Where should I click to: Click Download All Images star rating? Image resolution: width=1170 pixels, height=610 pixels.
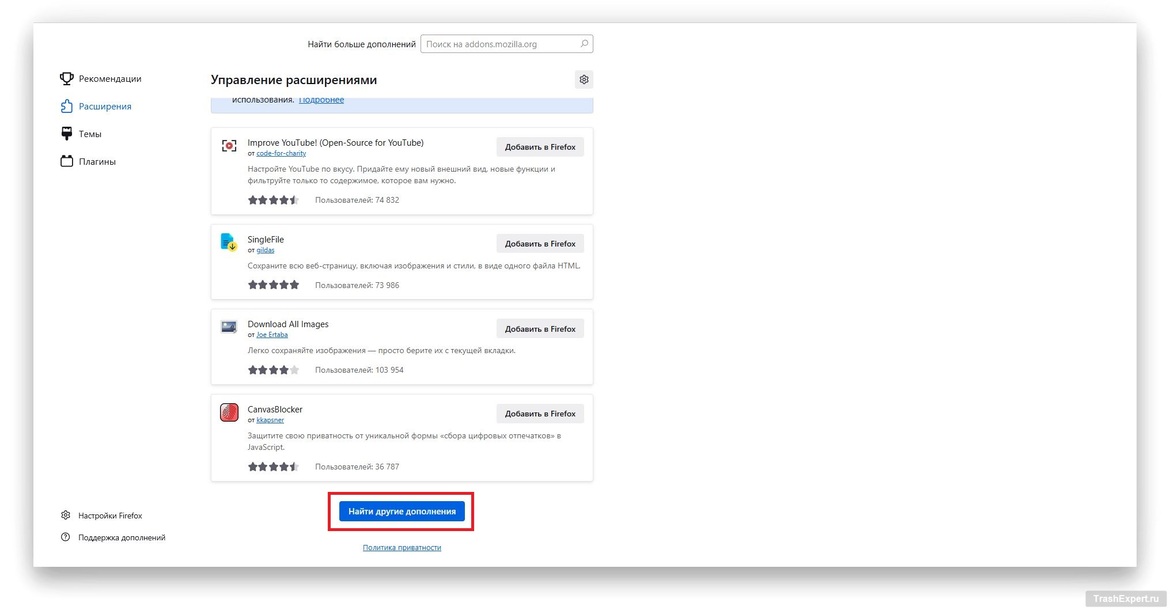point(274,370)
